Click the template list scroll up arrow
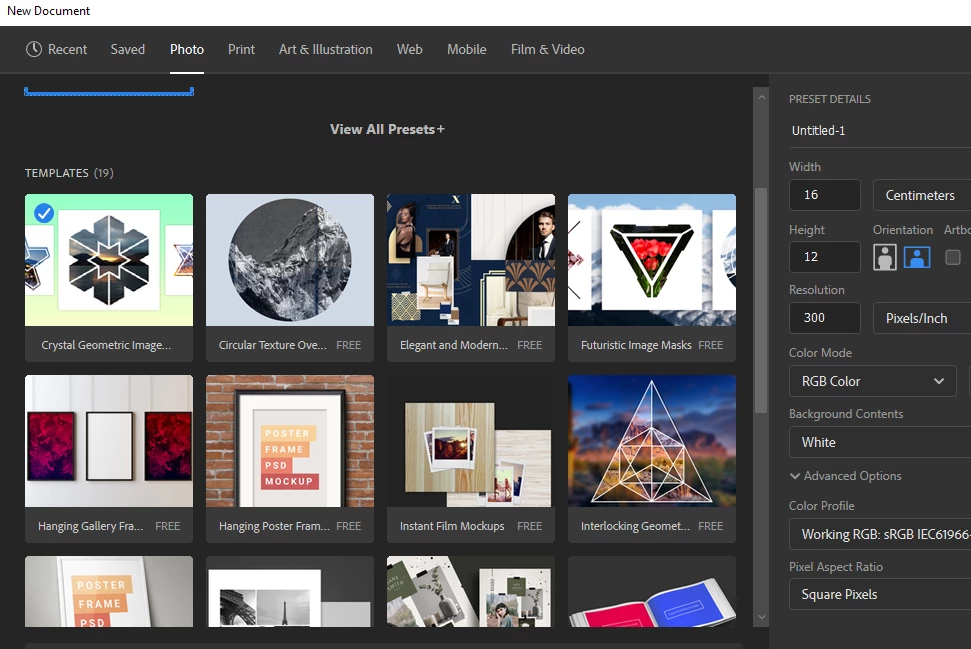 click(x=762, y=97)
